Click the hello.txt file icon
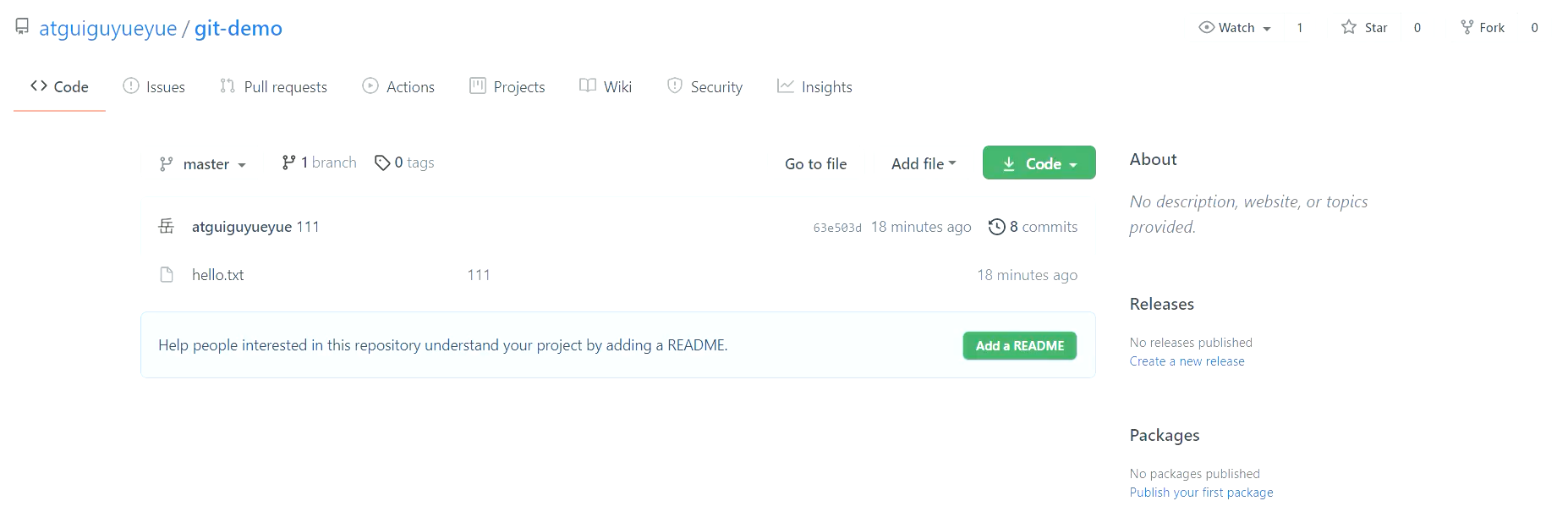Screen dimensions: 1568x512 [167, 275]
